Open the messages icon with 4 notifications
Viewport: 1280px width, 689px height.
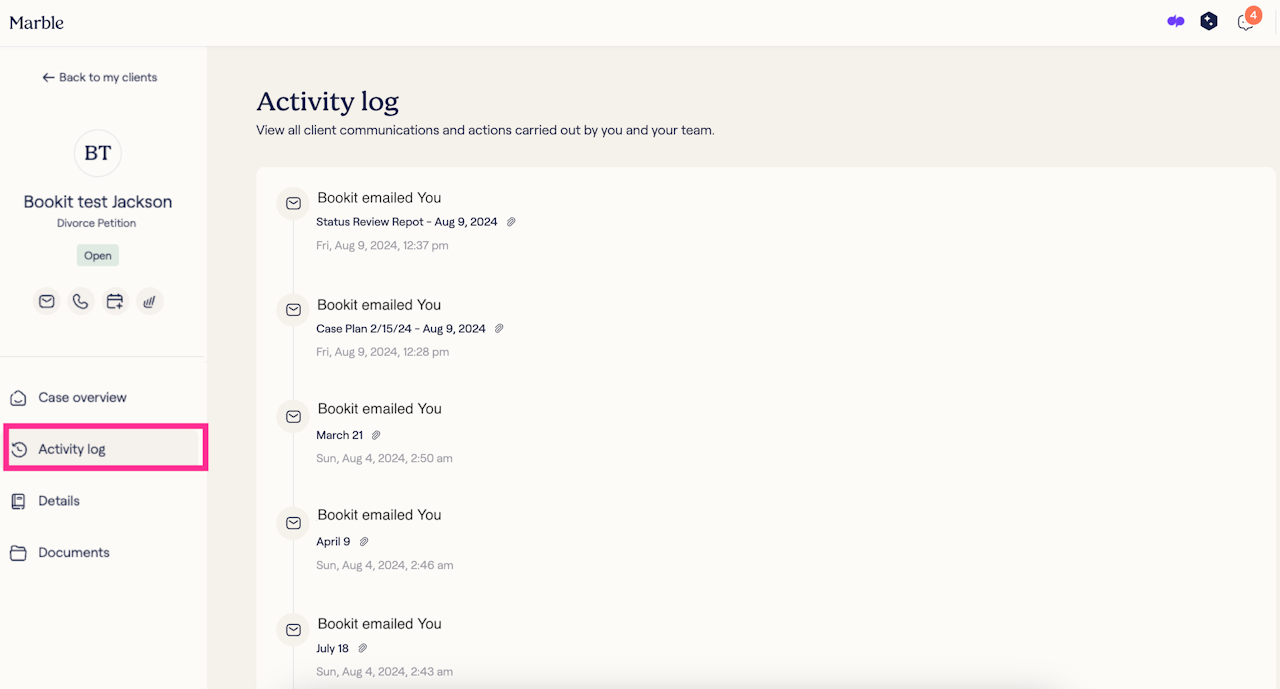[x=1246, y=22]
